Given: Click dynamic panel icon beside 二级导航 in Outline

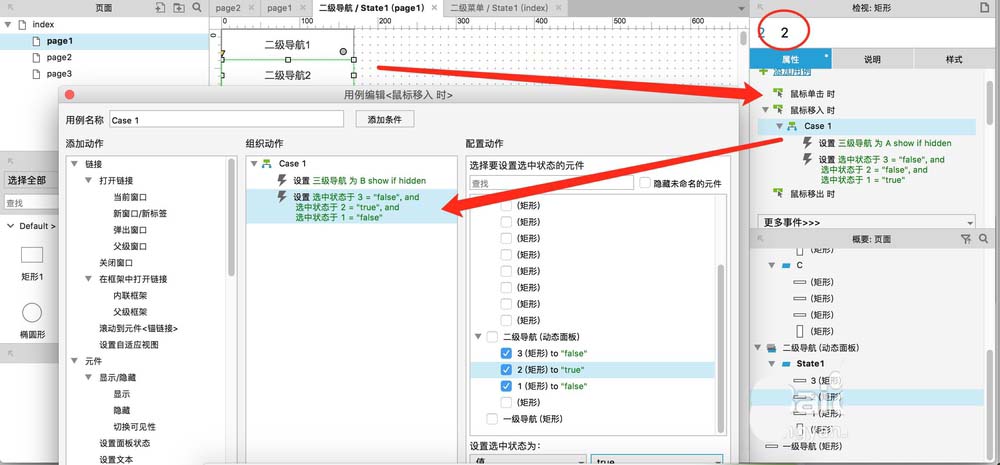Looking at the screenshot, I should coord(772,348).
